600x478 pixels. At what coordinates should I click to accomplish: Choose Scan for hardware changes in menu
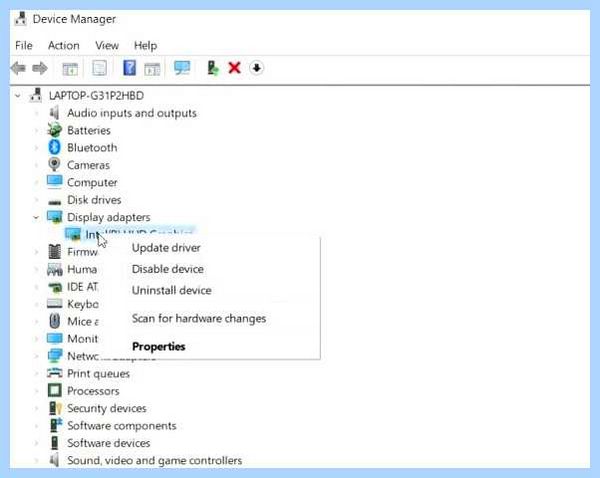point(199,318)
